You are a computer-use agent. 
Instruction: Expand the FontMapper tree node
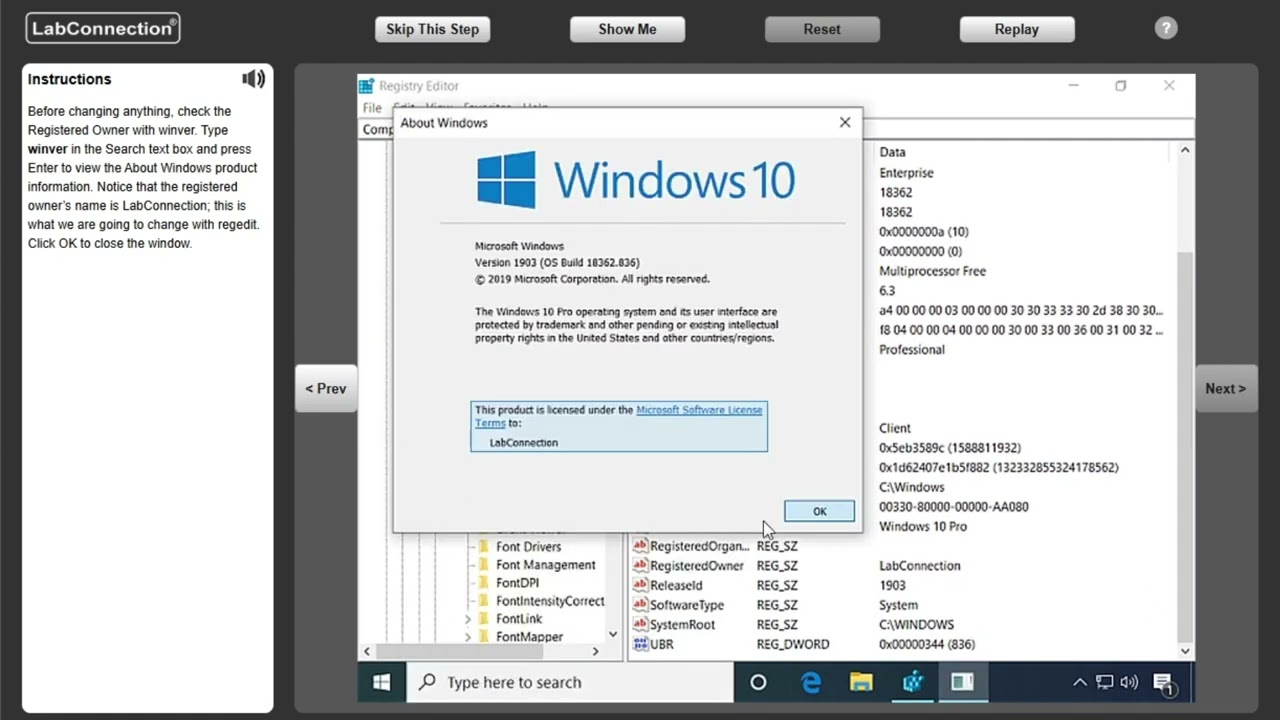point(467,637)
